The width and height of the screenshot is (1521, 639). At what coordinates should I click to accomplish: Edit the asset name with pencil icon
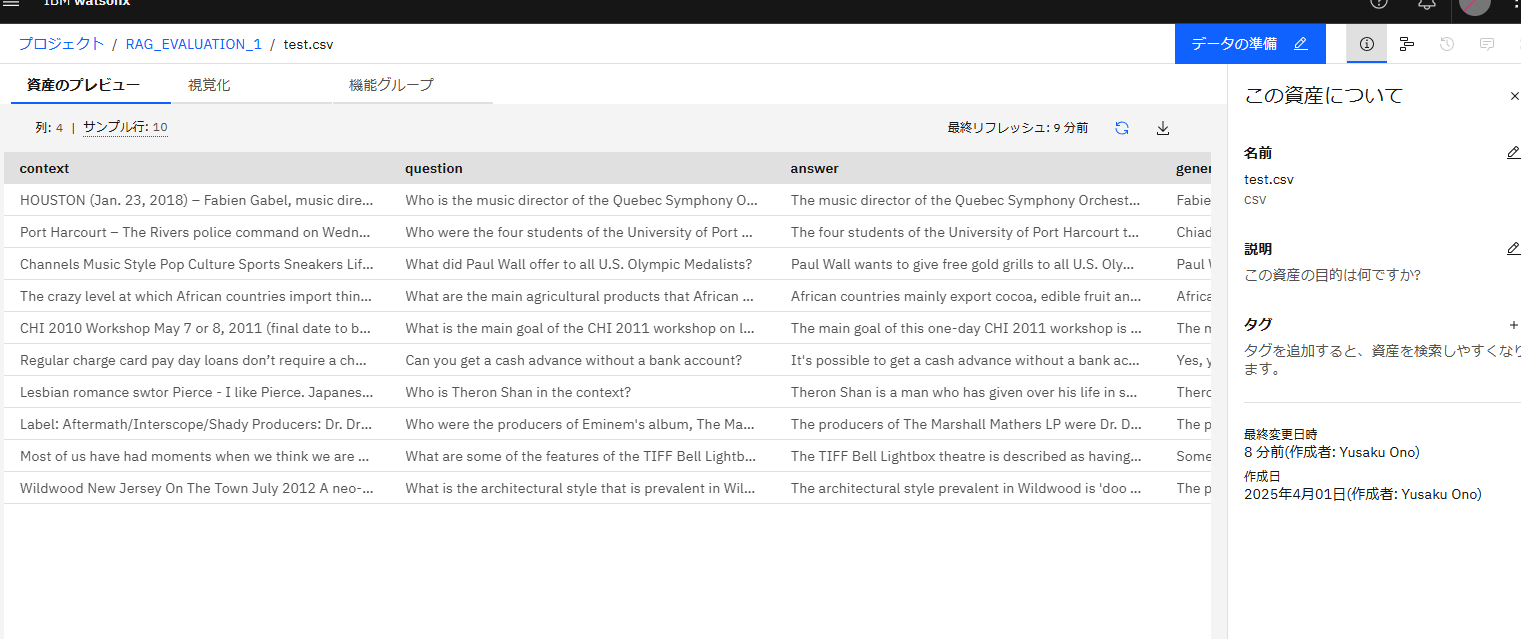click(1513, 153)
